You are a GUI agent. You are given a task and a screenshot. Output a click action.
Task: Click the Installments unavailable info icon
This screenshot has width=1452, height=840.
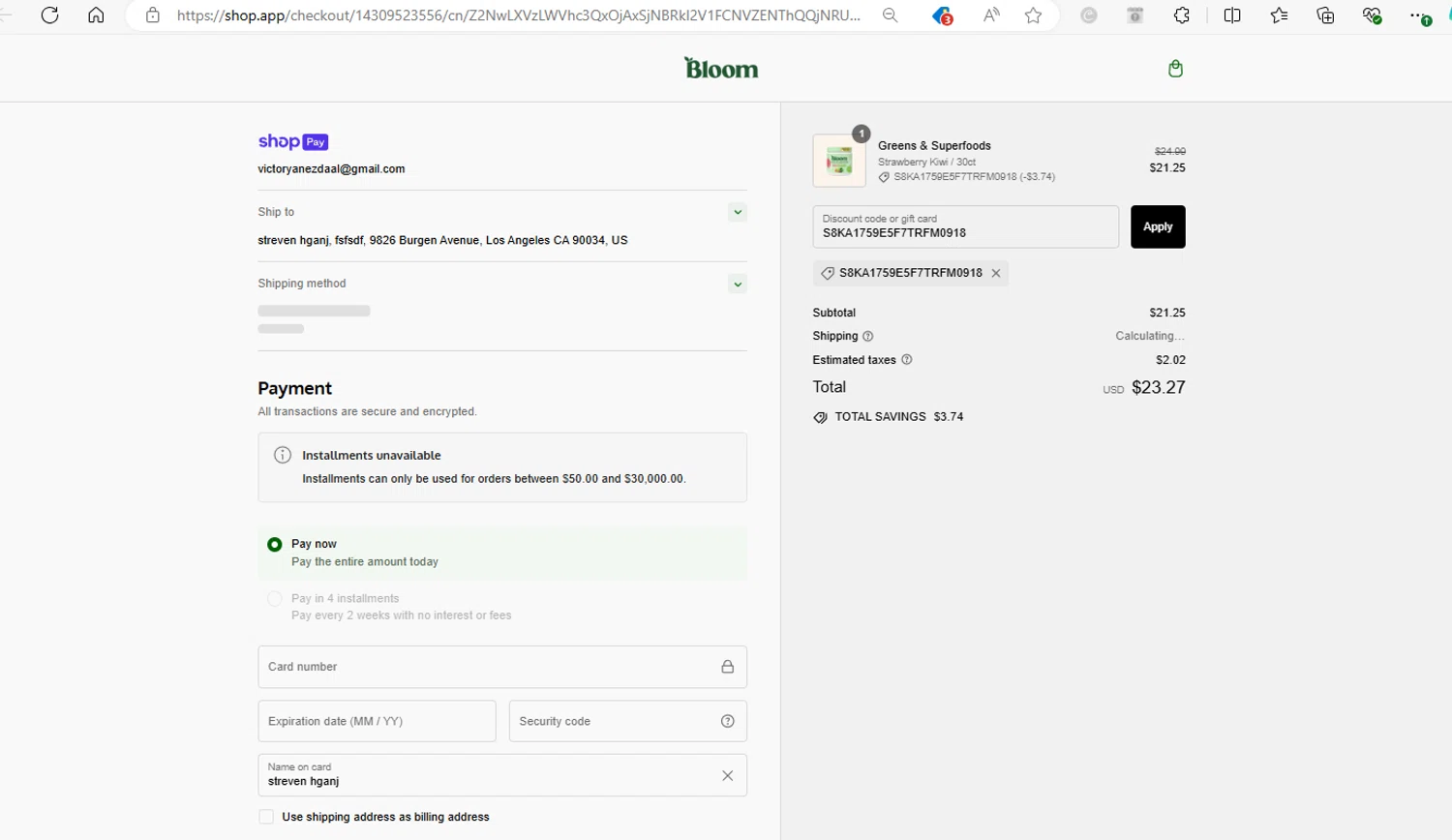click(283, 455)
